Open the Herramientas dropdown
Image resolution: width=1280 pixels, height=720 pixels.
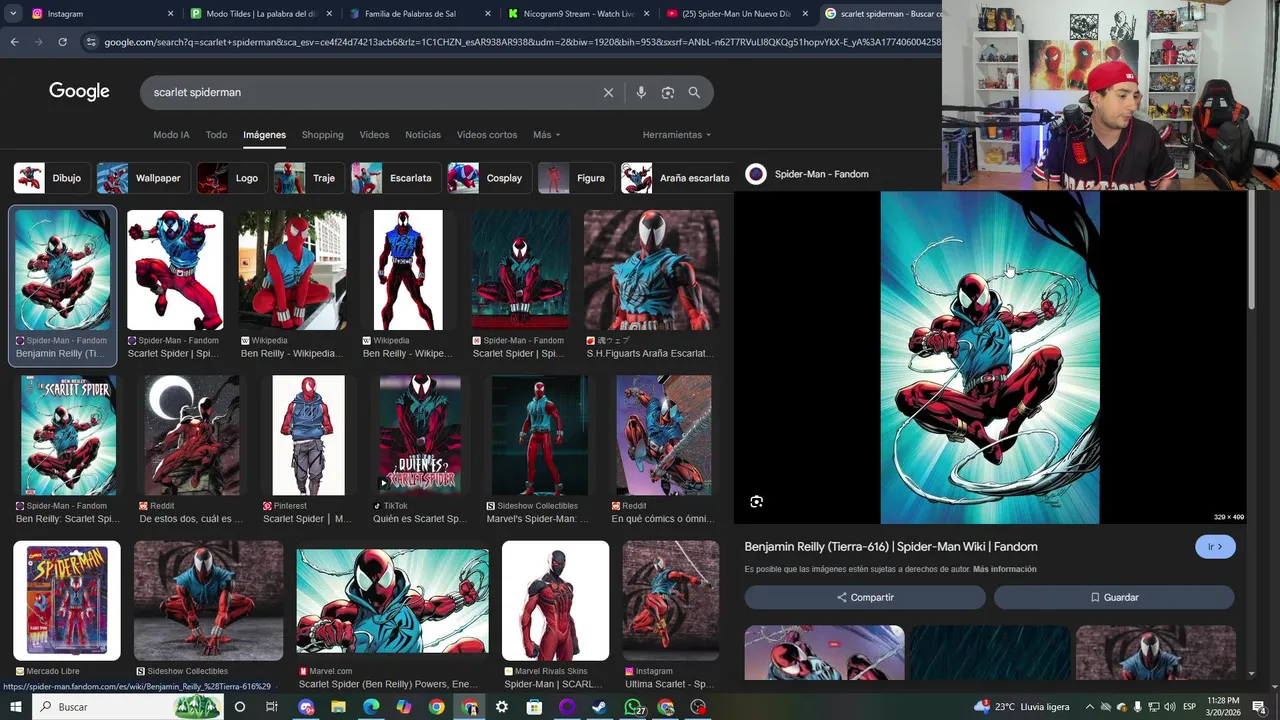pyautogui.click(x=677, y=135)
